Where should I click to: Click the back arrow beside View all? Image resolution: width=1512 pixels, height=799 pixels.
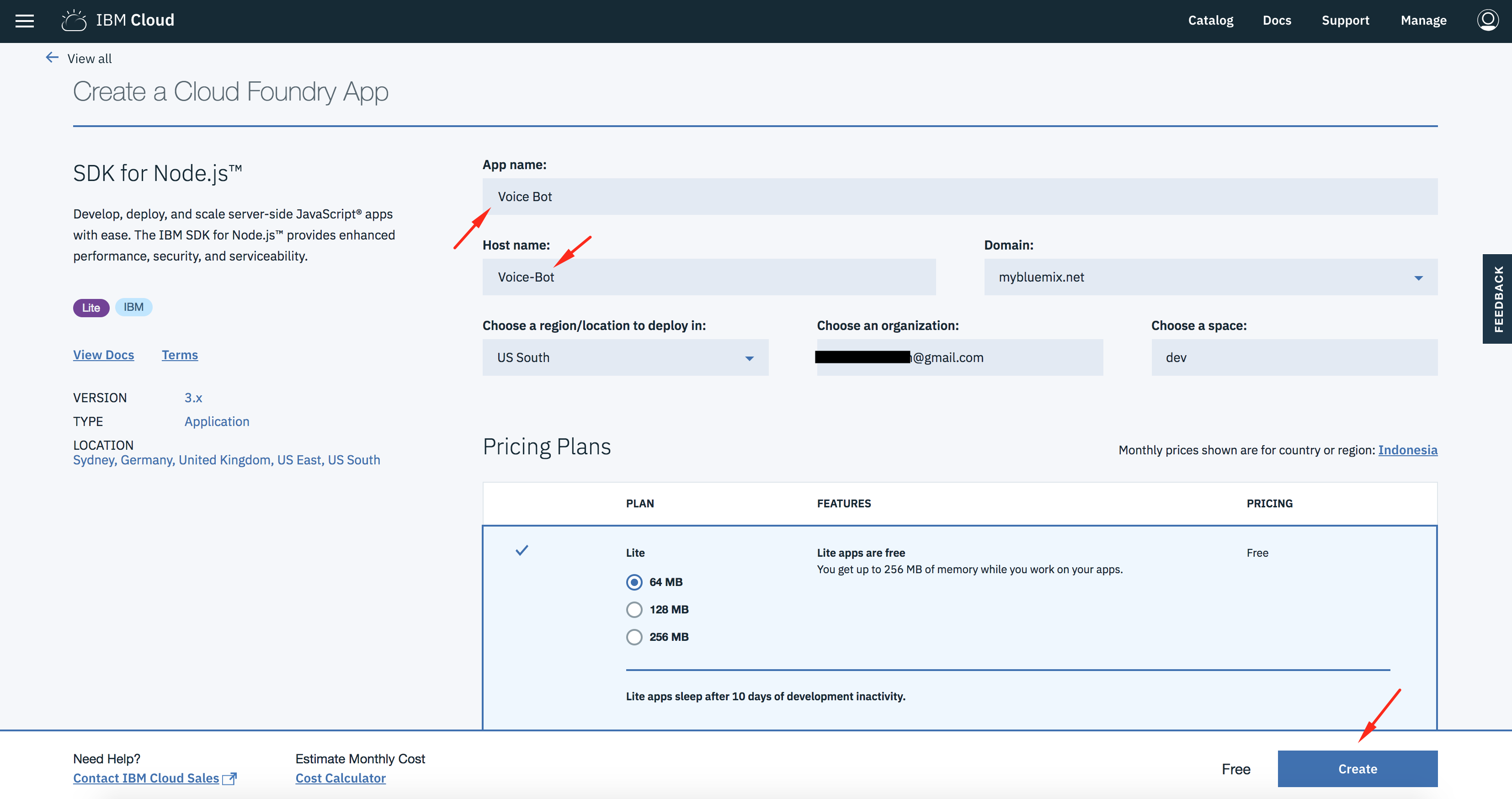52,58
